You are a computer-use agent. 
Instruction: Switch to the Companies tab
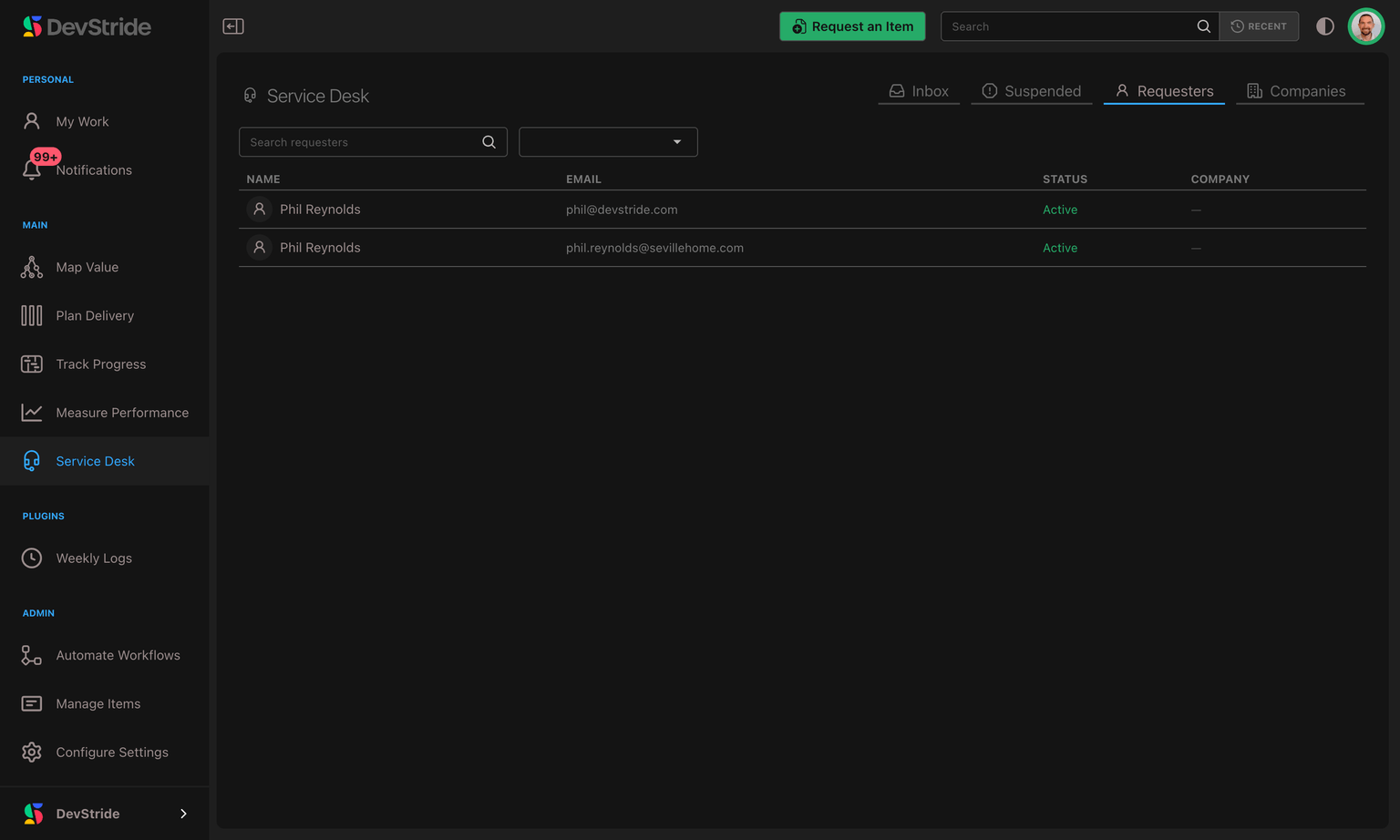pyautogui.click(x=1300, y=91)
